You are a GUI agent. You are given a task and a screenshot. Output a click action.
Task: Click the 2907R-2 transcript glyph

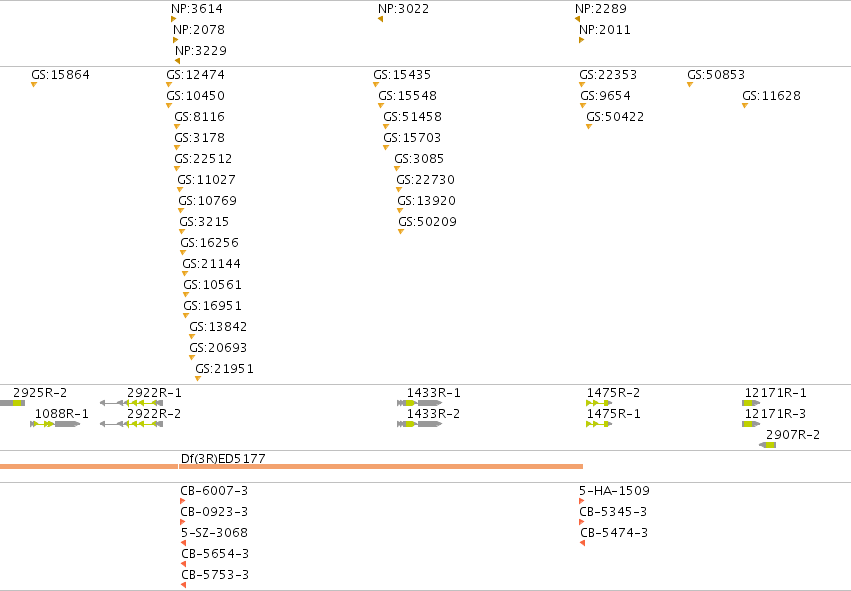pos(767,445)
